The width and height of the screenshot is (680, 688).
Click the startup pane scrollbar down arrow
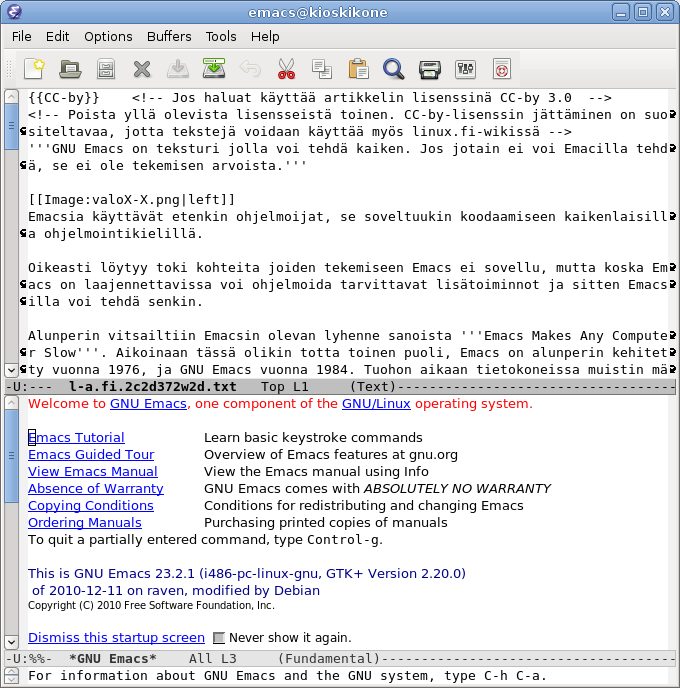[x=11, y=642]
